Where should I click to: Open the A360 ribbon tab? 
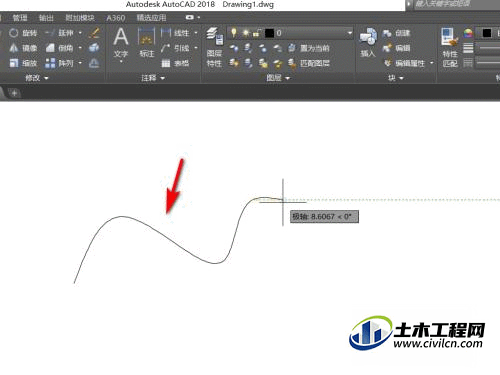pyautogui.click(x=116, y=18)
